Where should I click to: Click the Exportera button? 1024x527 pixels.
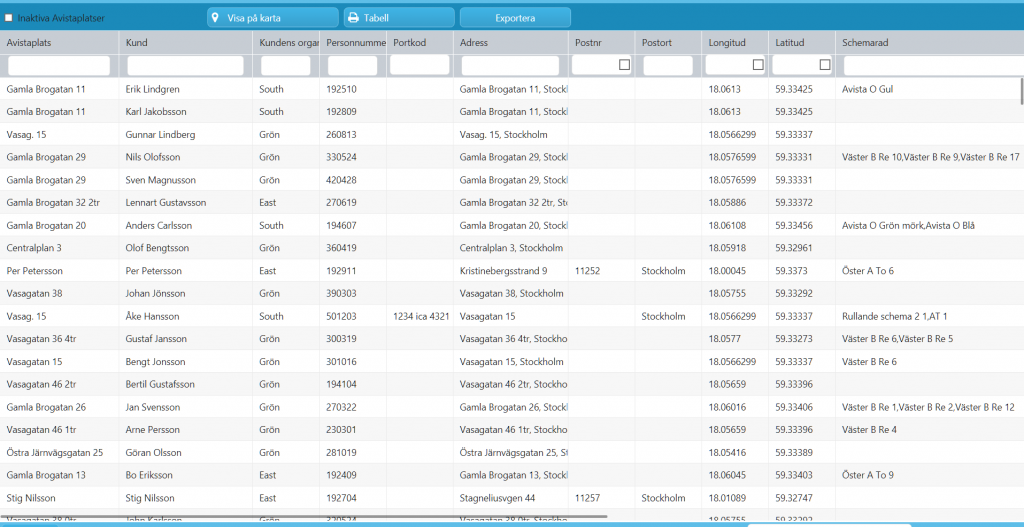pos(515,18)
